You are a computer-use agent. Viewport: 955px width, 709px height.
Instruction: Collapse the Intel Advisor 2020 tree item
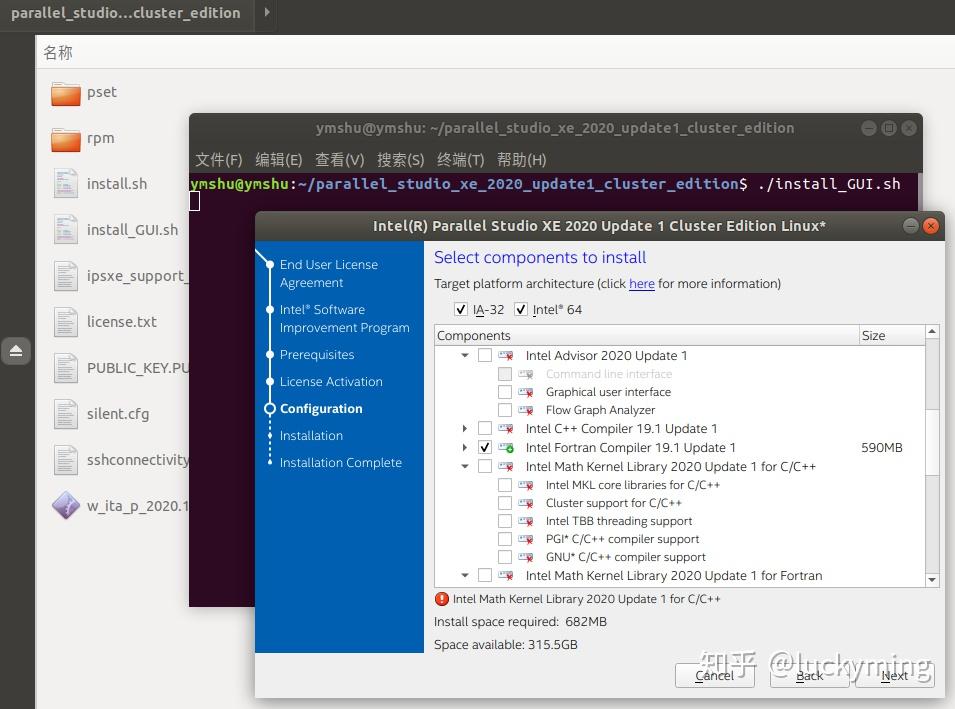pyautogui.click(x=464, y=355)
